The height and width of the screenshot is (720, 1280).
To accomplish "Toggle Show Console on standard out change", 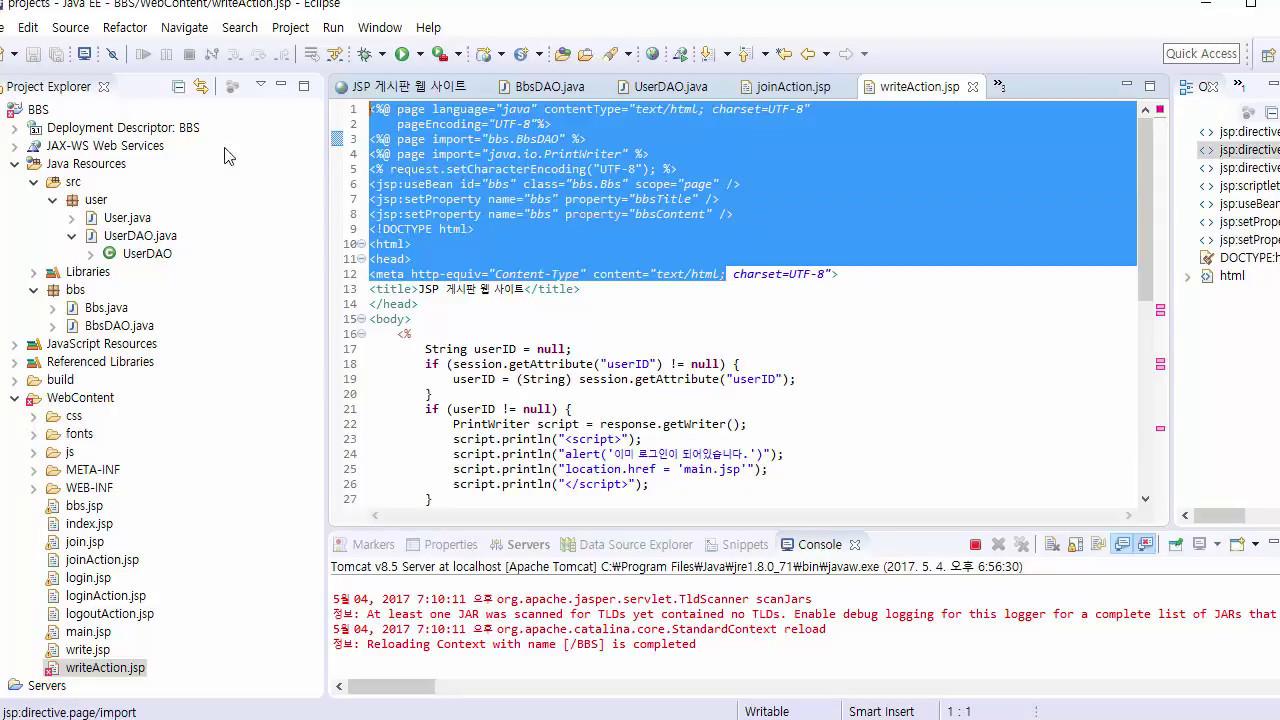I will 1122,545.
